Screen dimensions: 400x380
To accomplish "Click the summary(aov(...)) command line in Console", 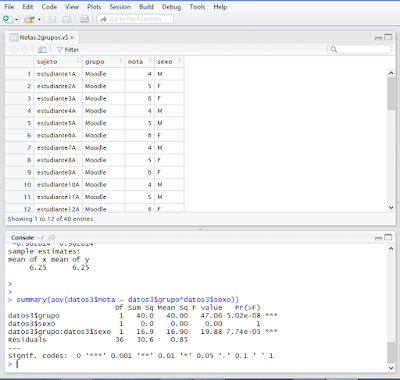I will [124, 300].
